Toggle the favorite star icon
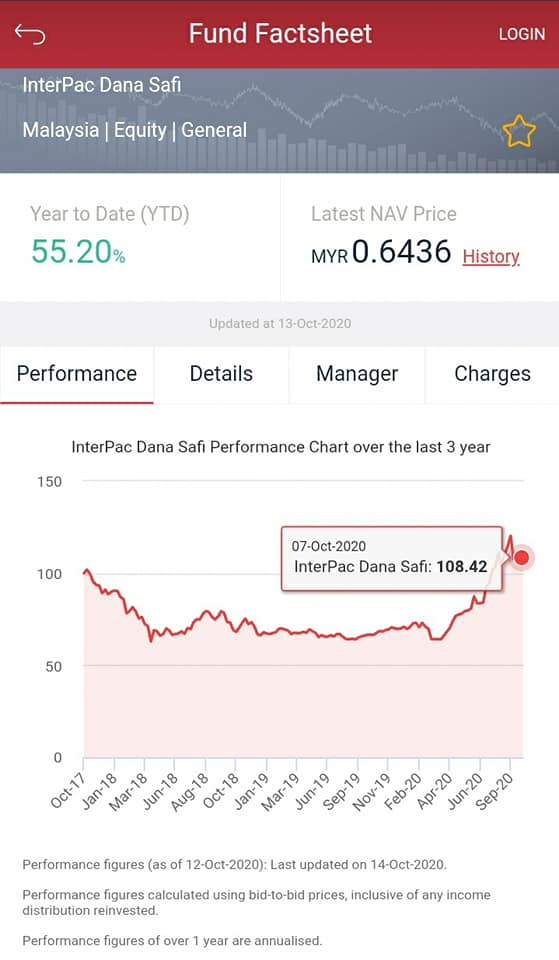 tap(519, 130)
